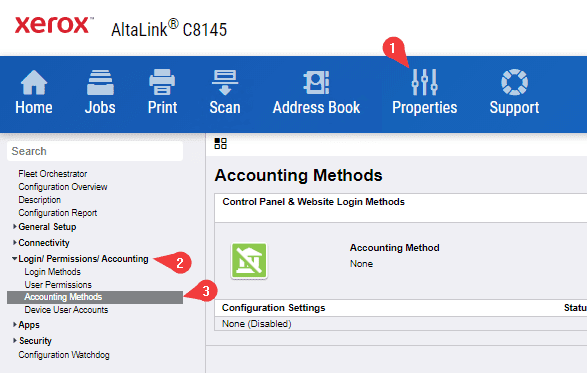Go to the Home icon

coord(34,82)
